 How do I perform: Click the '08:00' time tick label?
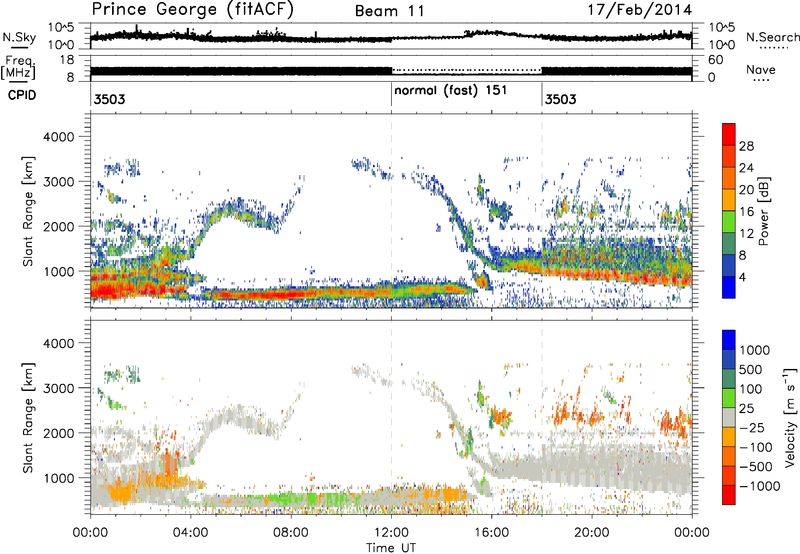point(291,533)
